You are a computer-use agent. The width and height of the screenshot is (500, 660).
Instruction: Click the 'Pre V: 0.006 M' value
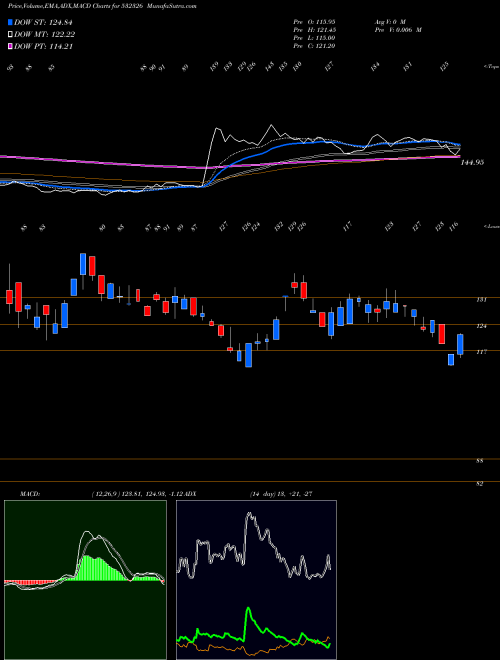point(398,30)
